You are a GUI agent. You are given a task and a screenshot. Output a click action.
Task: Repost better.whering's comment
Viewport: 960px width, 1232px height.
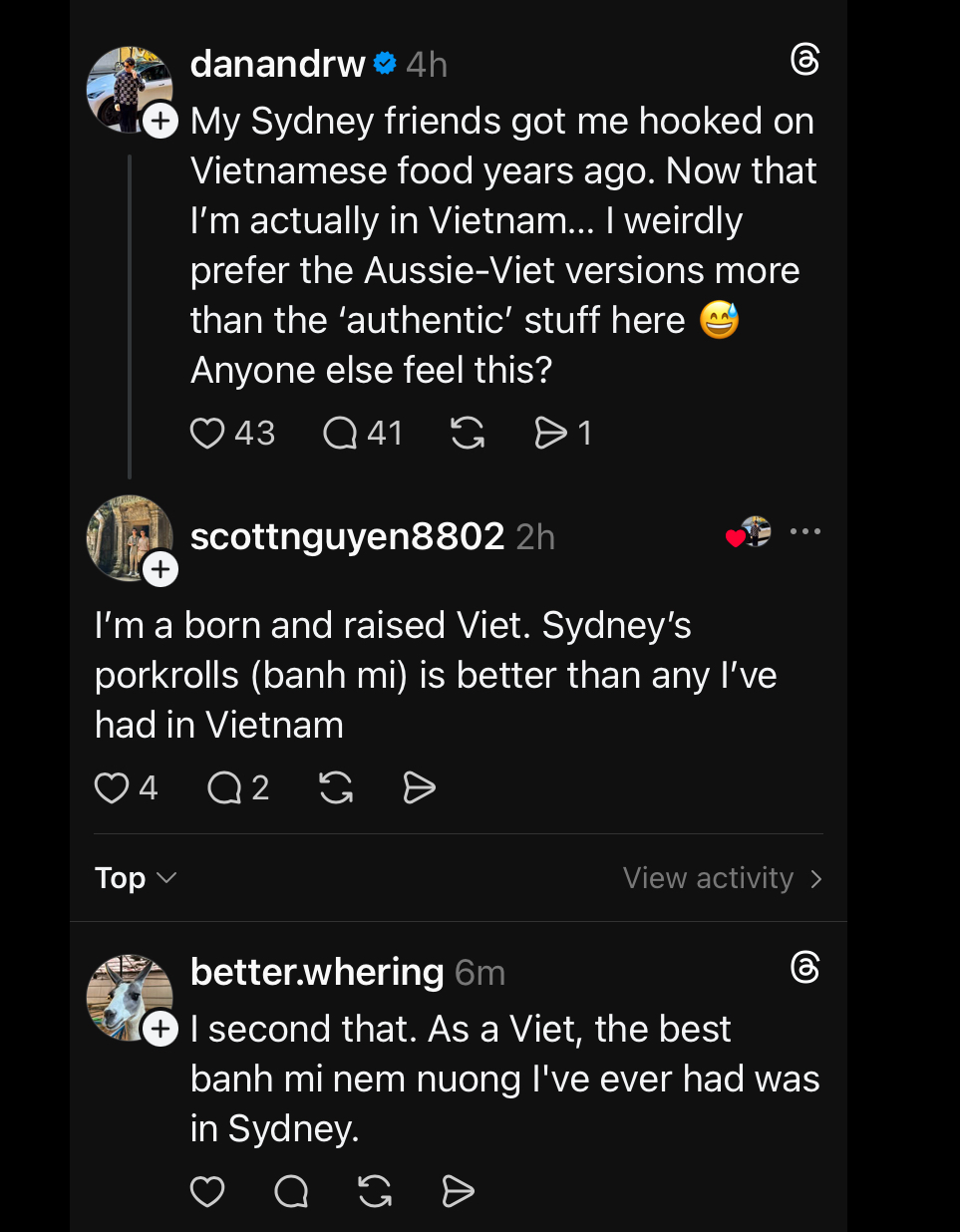[375, 1191]
